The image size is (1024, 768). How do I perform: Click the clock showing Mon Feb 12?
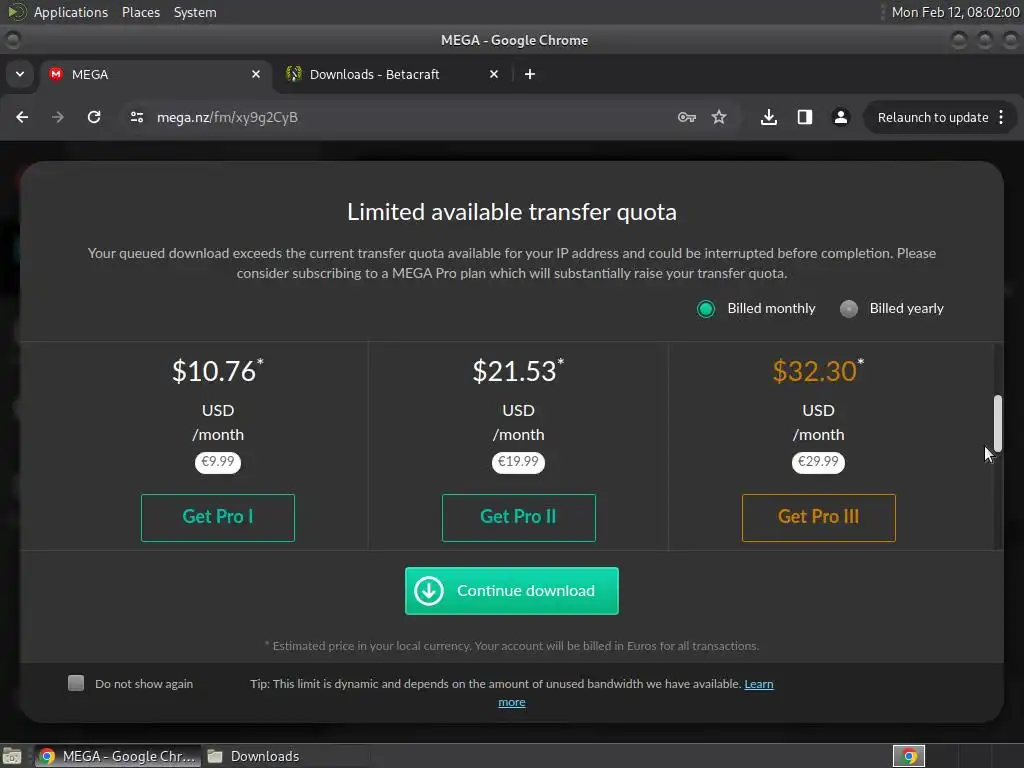pyautogui.click(x=955, y=12)
